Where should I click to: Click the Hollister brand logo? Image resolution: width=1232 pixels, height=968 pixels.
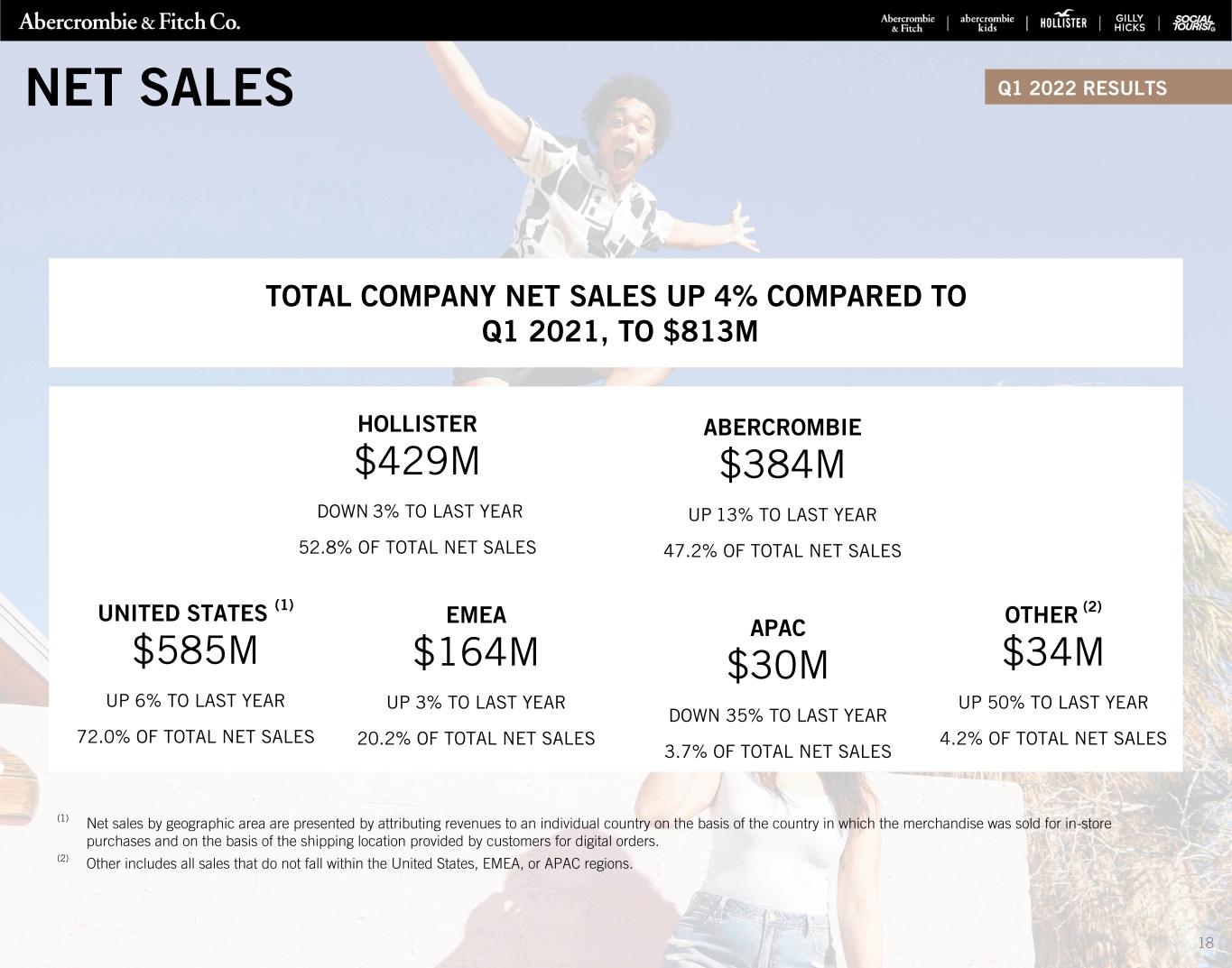1063,23
